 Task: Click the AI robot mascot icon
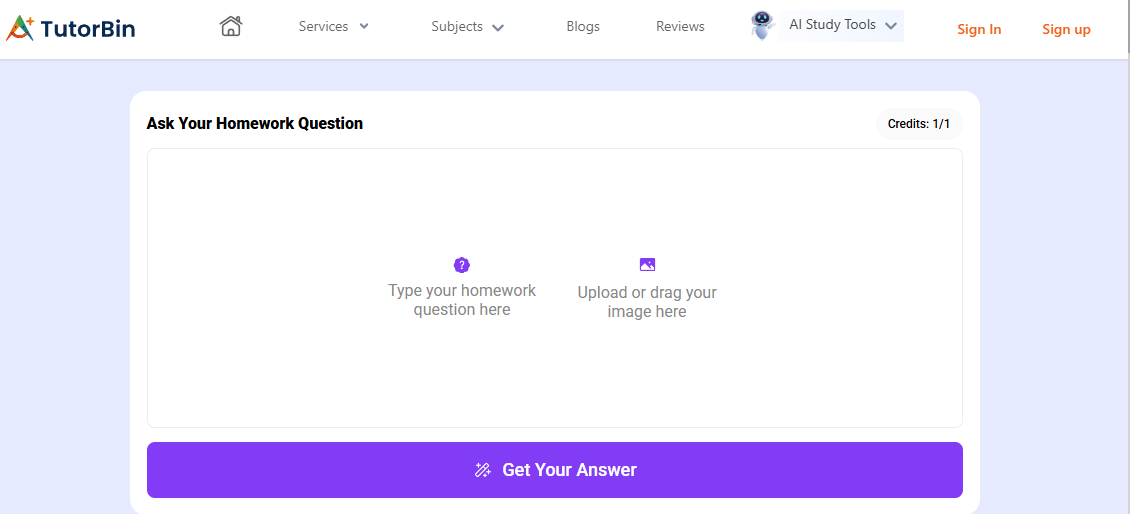pyautogui.click(x=763, y=26)
